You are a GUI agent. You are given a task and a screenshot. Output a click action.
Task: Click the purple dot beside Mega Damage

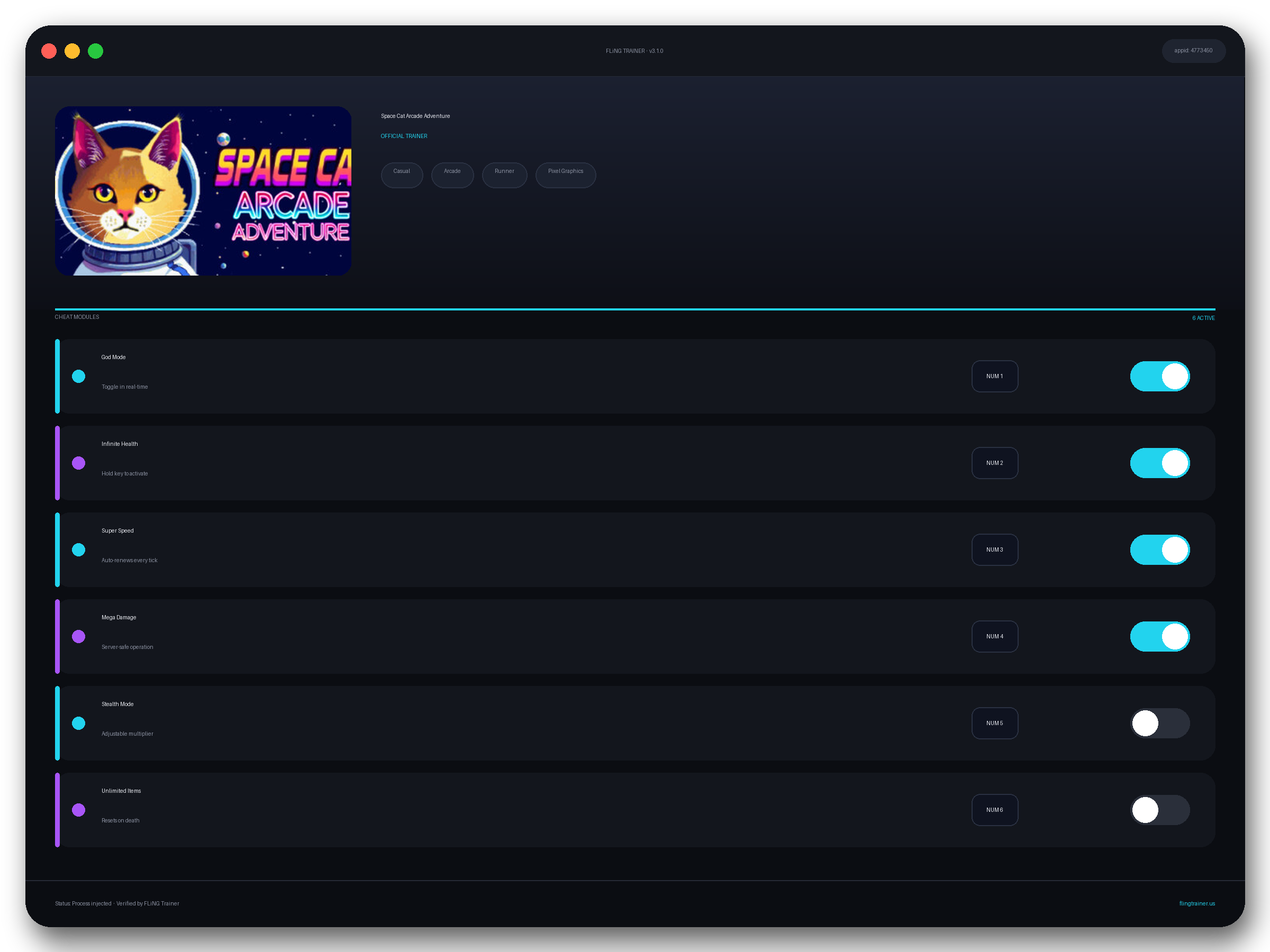click(x=79, y=636)
